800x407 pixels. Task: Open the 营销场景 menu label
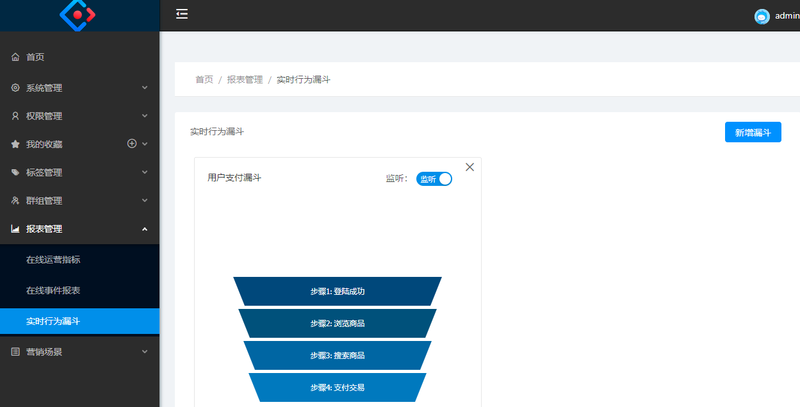(x=44, y=352)
